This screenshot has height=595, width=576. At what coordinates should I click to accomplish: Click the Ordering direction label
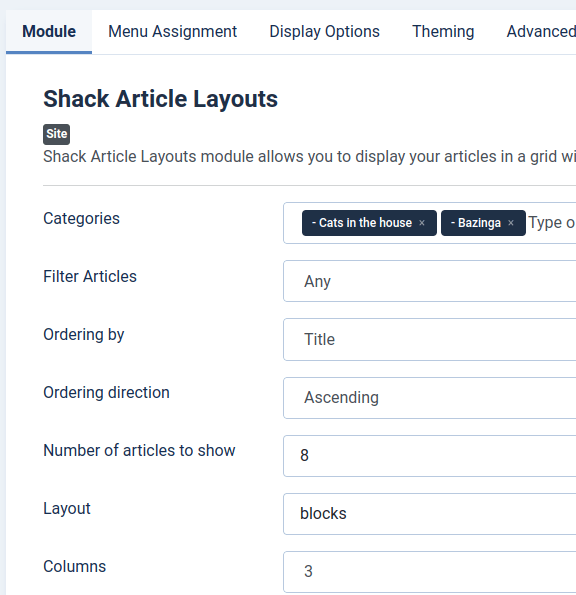coord(106,393)
